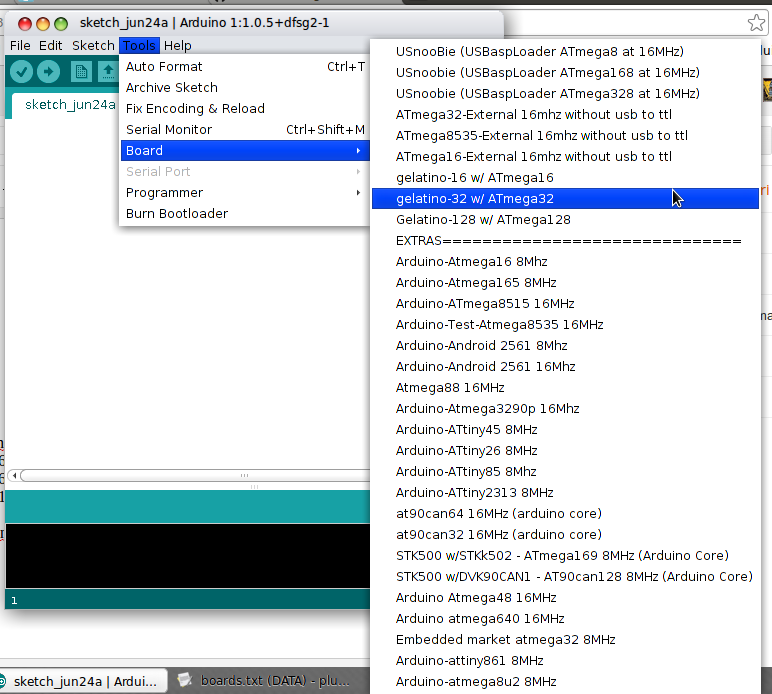Viewport: 772px width, 694px height.
Task: Select Arduino-Test-Atmega8535 16MHz board
Action: [565, 324]
